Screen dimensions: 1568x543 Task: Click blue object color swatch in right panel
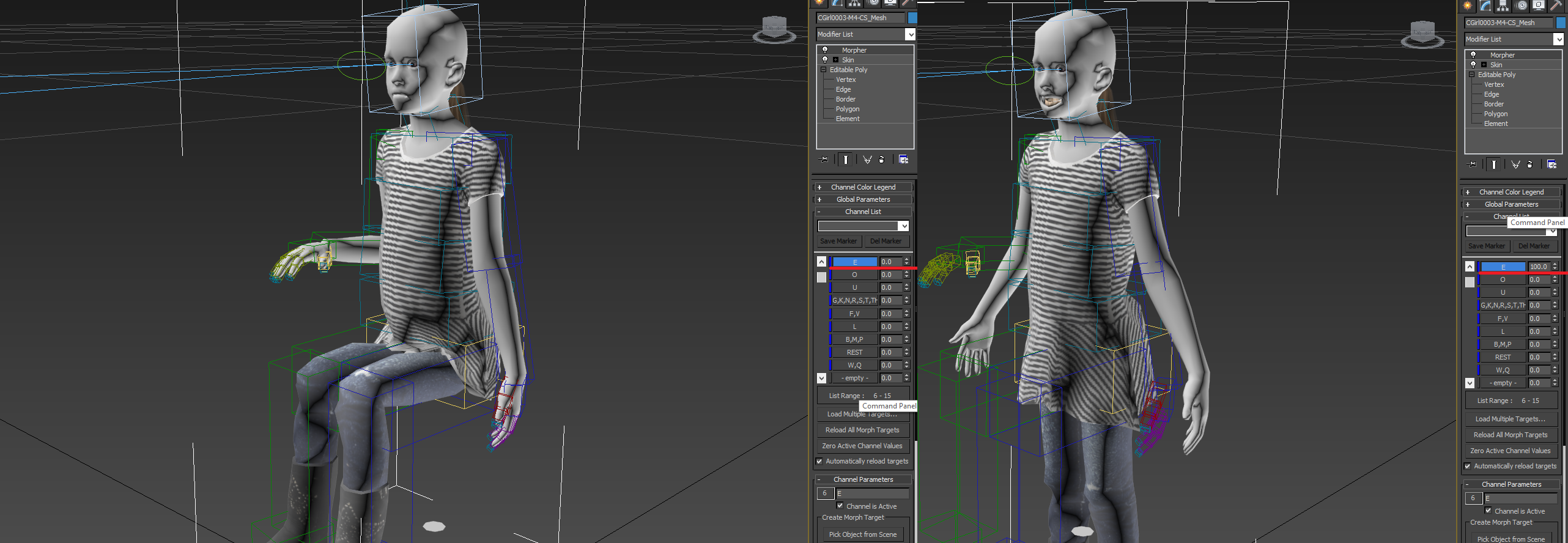(1561, 23)
